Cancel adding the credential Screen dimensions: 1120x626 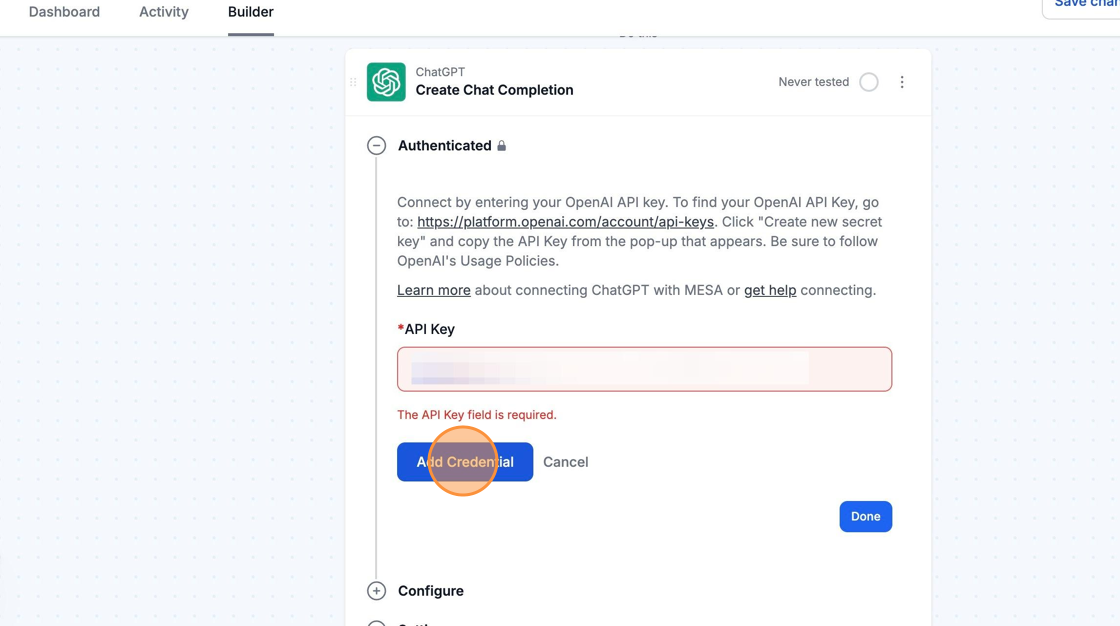(x=566, y=462)
